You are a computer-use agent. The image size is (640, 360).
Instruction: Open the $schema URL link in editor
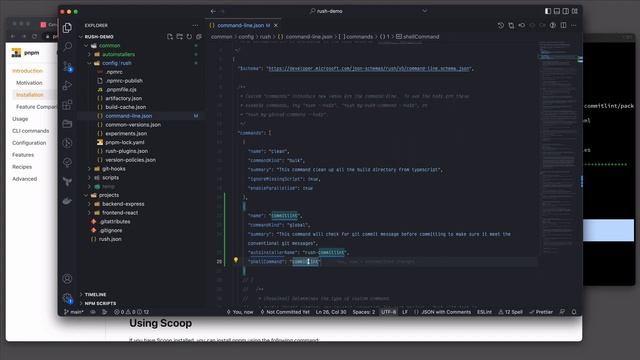(369, 69)
